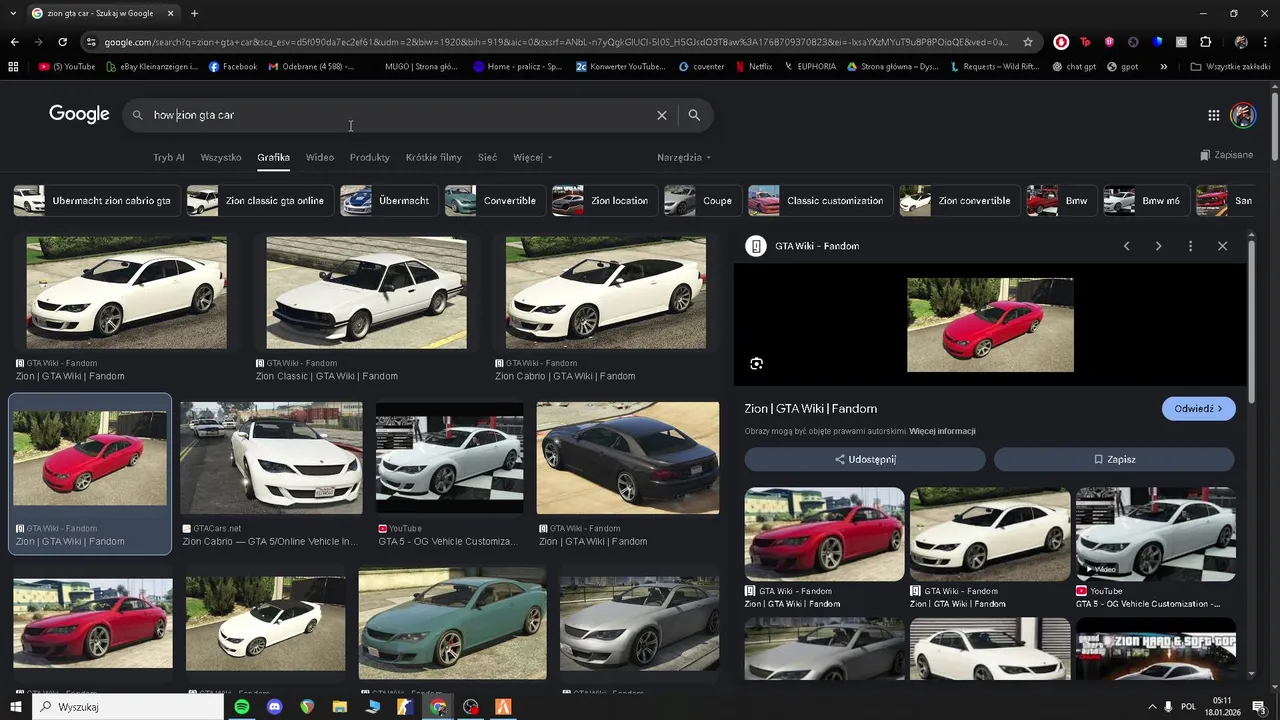Bookmark this page with the star icon

point(1027,42)
